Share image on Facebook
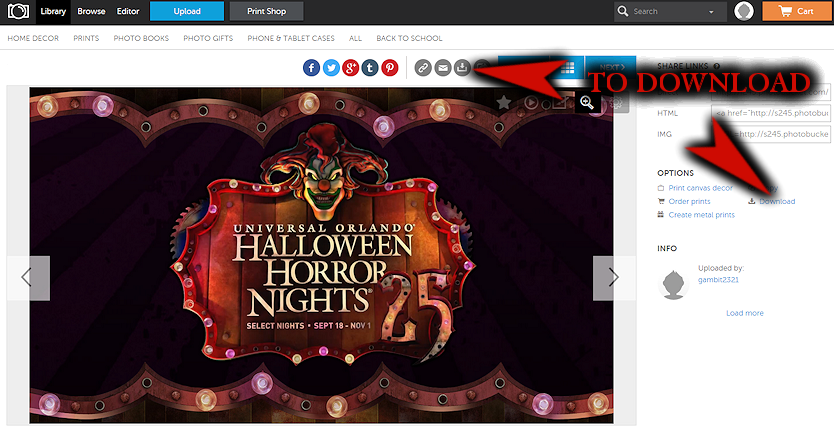This screenshot has height=430, width=834. [x=311, y=68]
